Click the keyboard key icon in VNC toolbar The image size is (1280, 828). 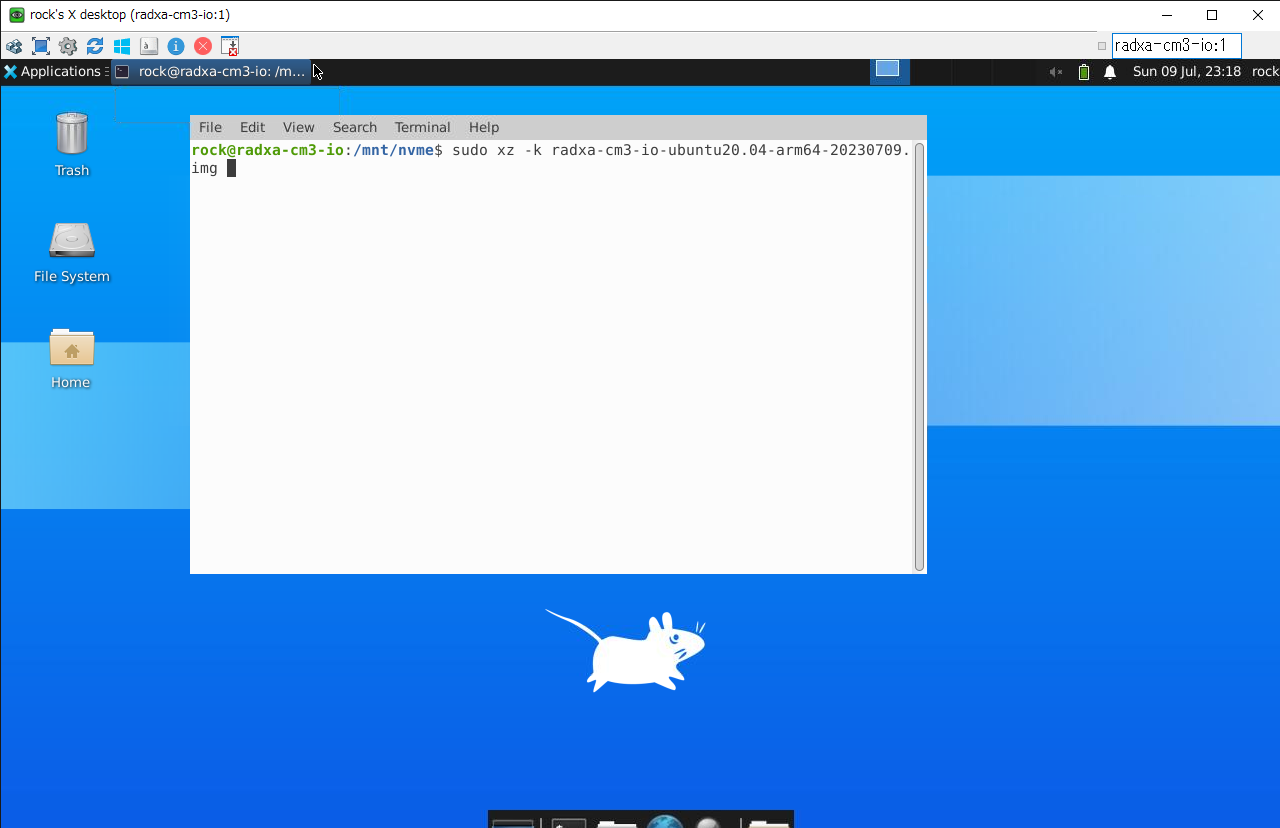(x=149, y=46)
